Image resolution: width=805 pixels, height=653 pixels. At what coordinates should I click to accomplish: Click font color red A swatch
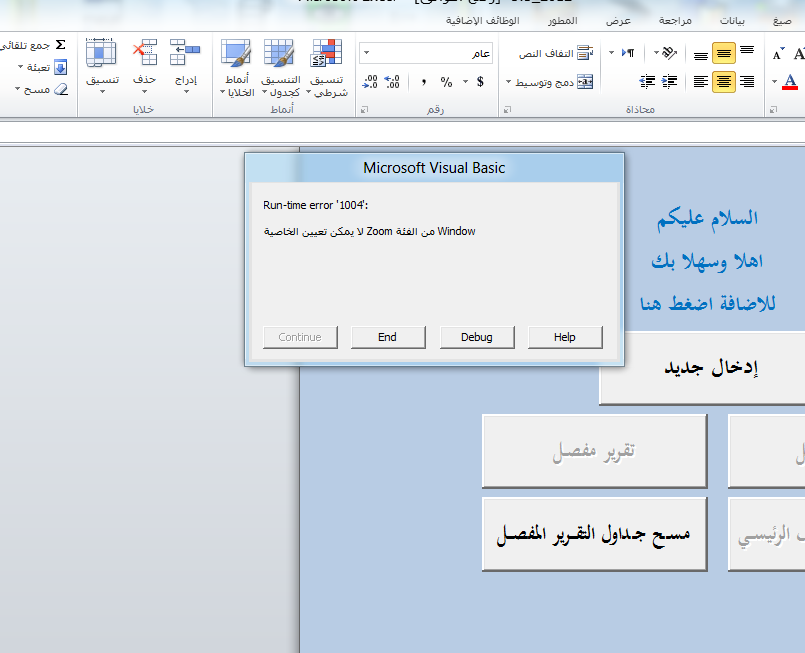pyautogui.click(x=790, y=82)
